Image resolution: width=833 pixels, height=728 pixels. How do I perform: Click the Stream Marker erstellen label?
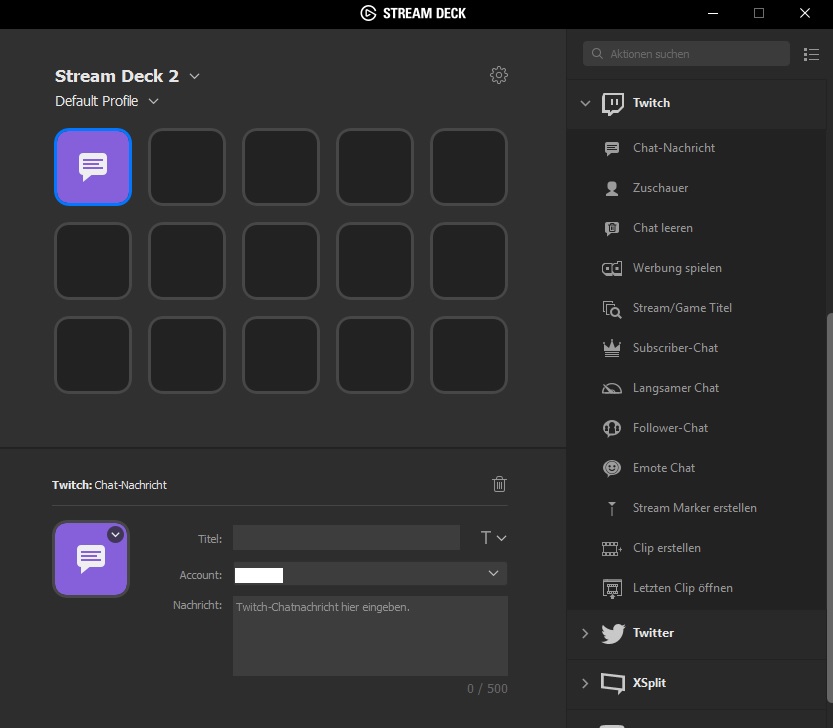pyautogui.click(x=695, y=508)
